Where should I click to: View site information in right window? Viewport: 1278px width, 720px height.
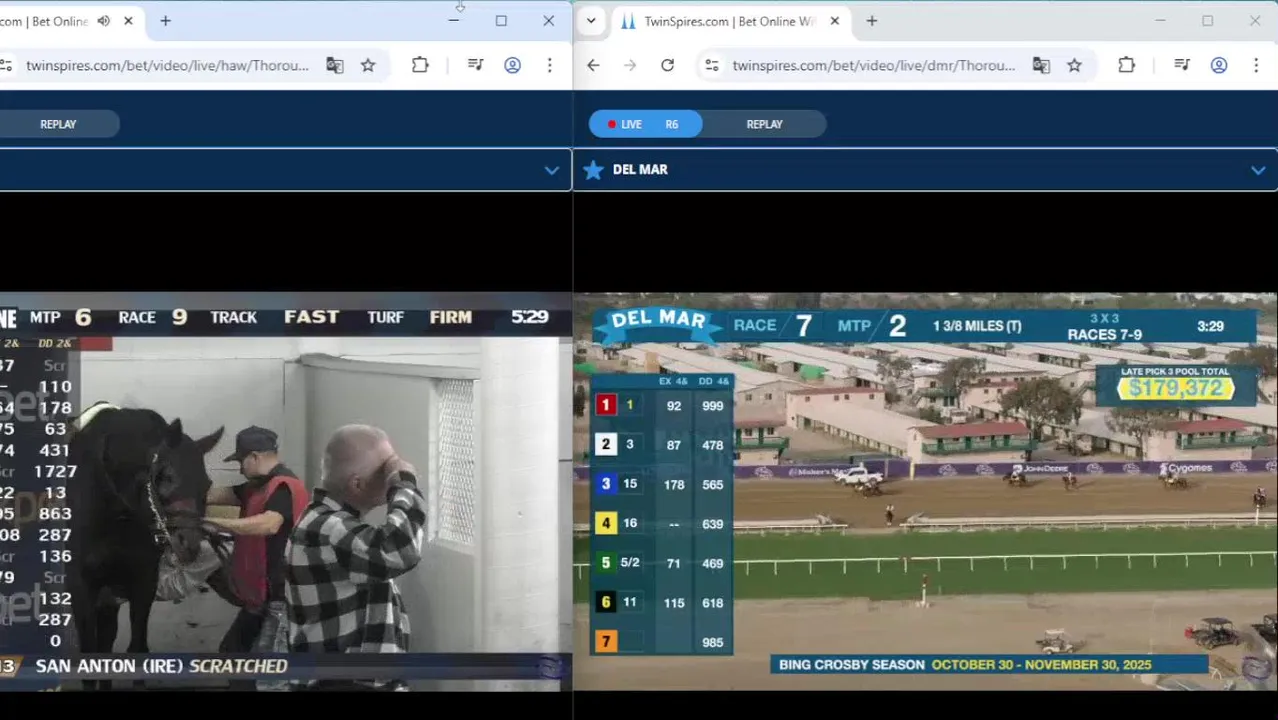coord(711,65)
